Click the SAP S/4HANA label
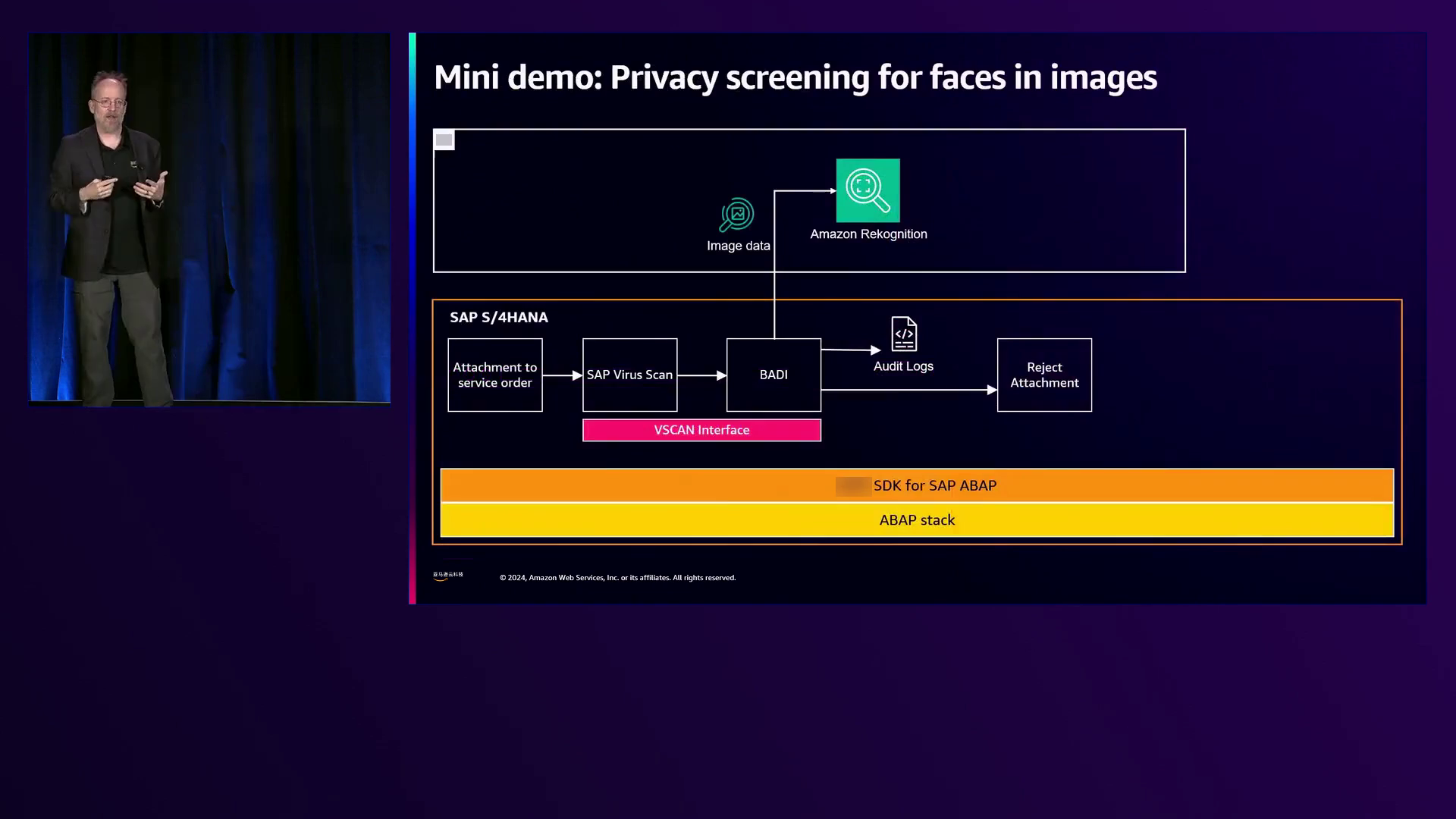This screenshot has height=819, width=1456. (498, 318)
